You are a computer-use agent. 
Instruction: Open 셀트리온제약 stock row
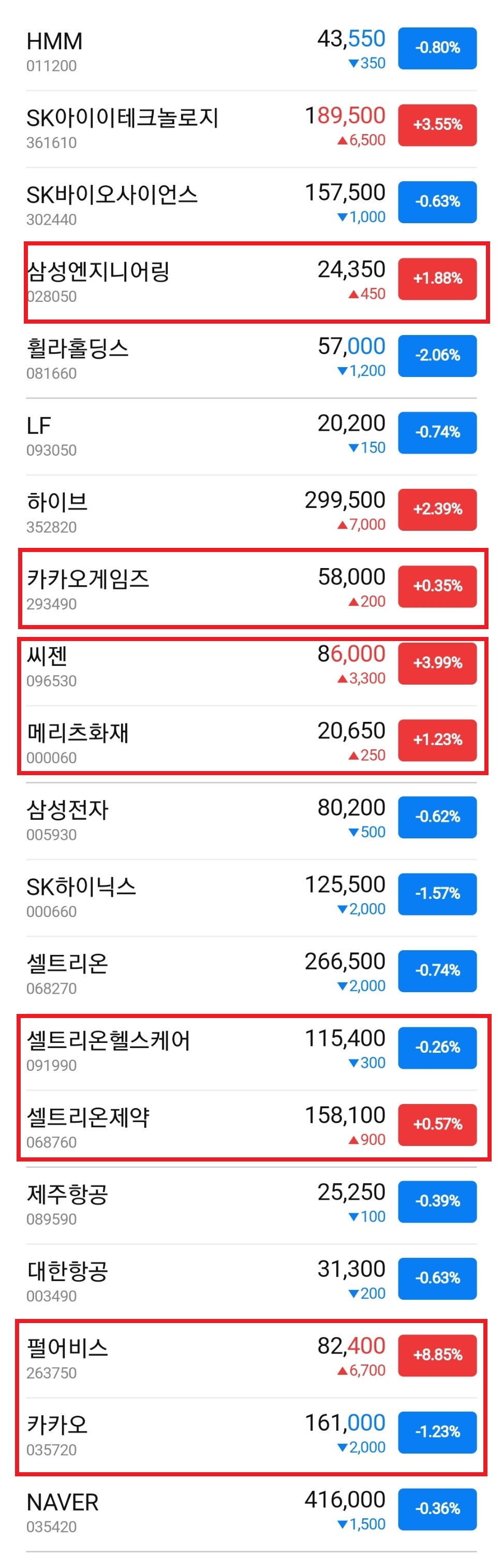coord(251,1128)
